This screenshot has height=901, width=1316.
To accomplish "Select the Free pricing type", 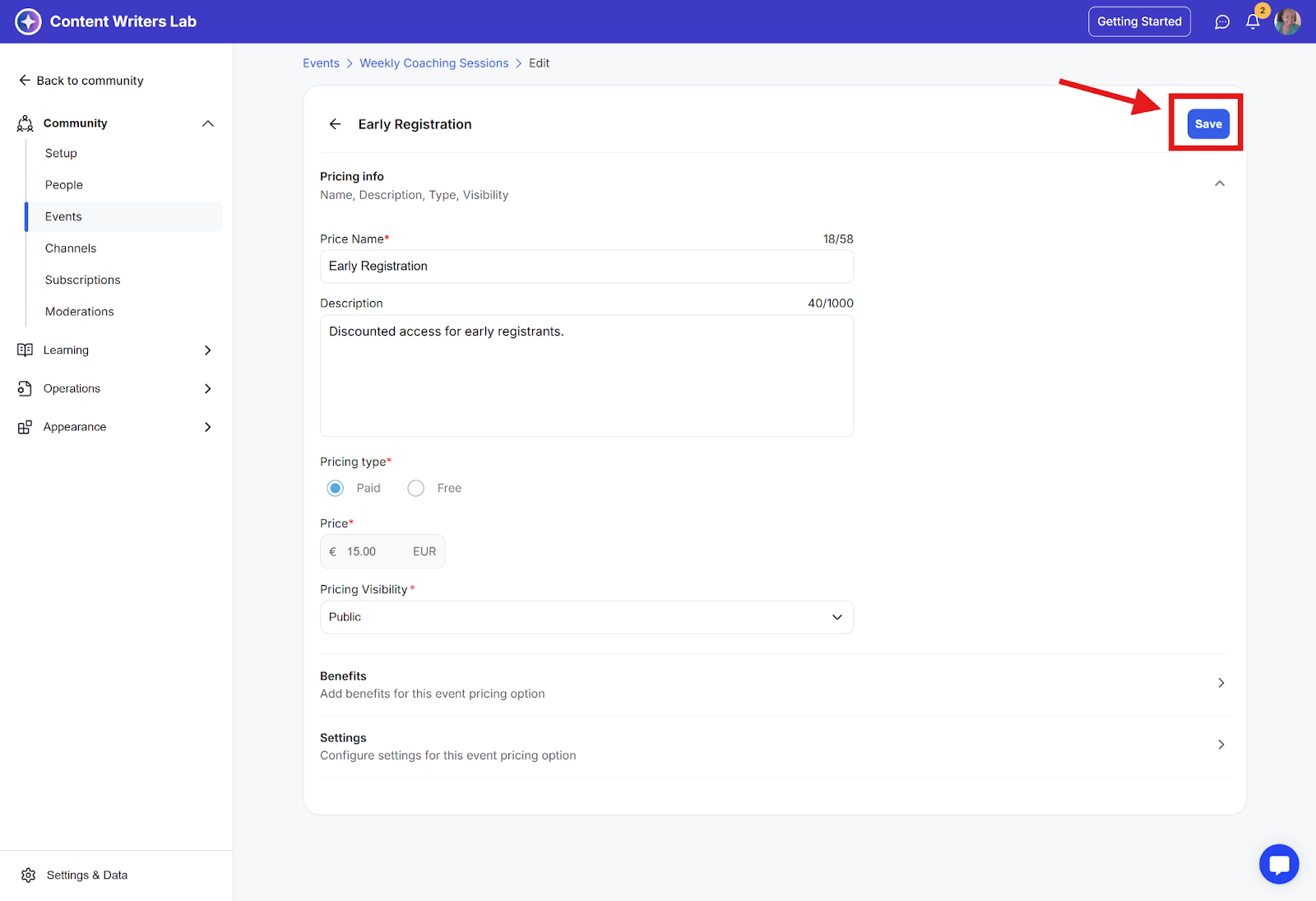I will [x=416, y=488].
